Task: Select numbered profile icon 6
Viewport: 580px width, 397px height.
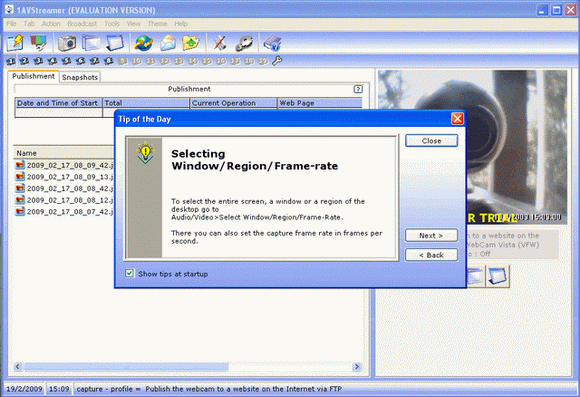Action: coord(81,61)
